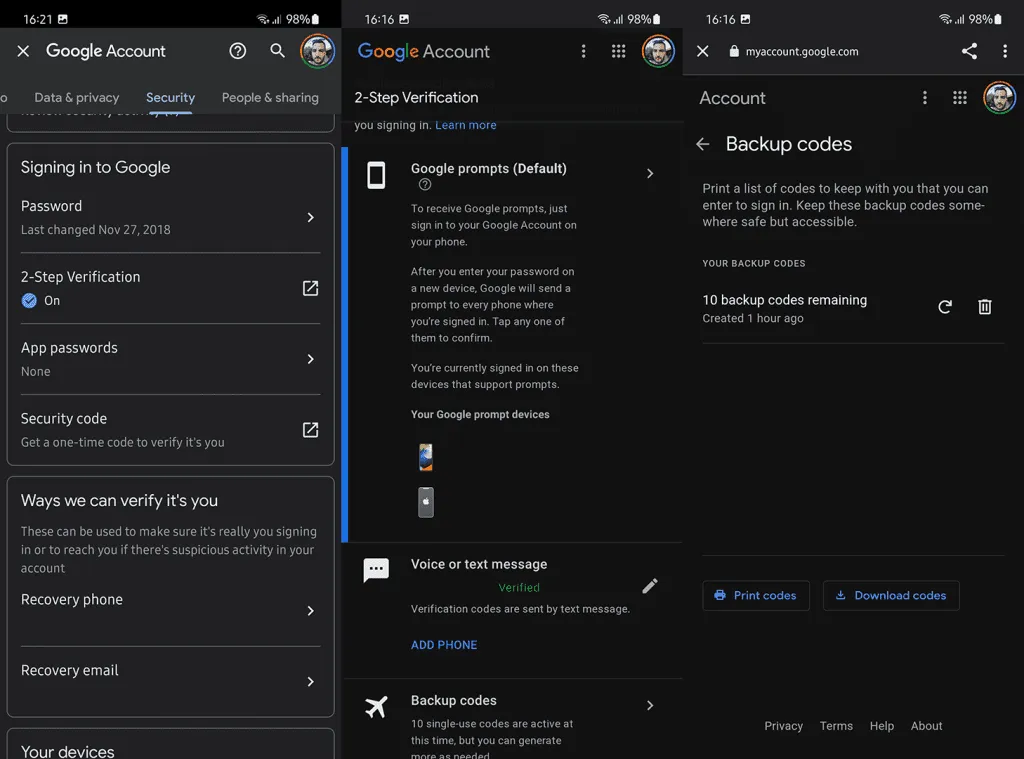Viewport: 1024px width, 759px height.
Task: Edit the Voice or text message entry
Action: pos(650,586)
